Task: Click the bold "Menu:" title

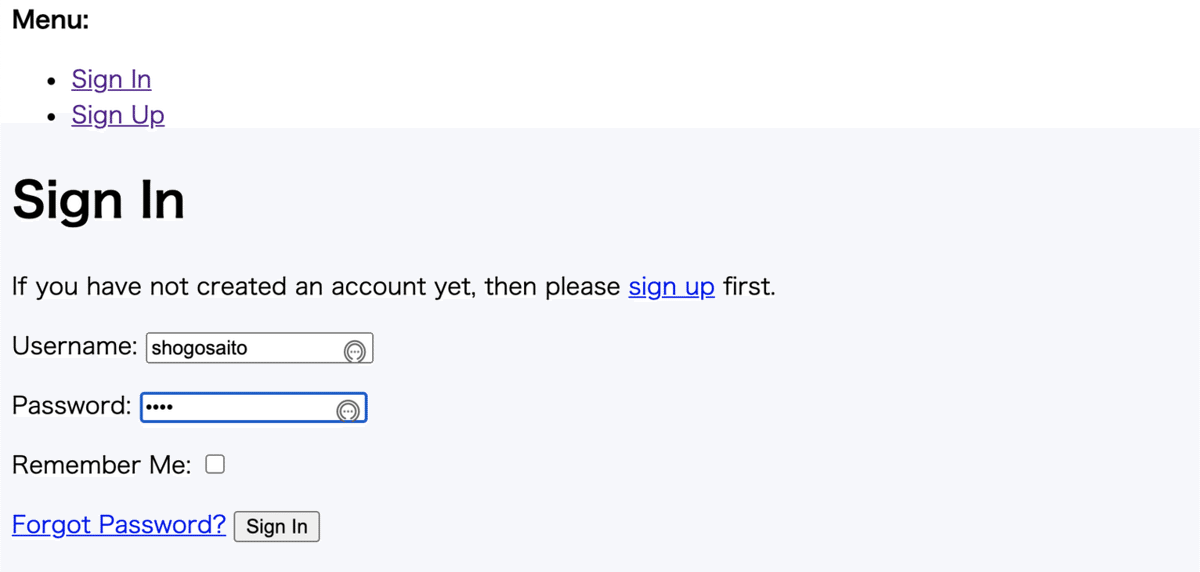Action: point(50,20)
